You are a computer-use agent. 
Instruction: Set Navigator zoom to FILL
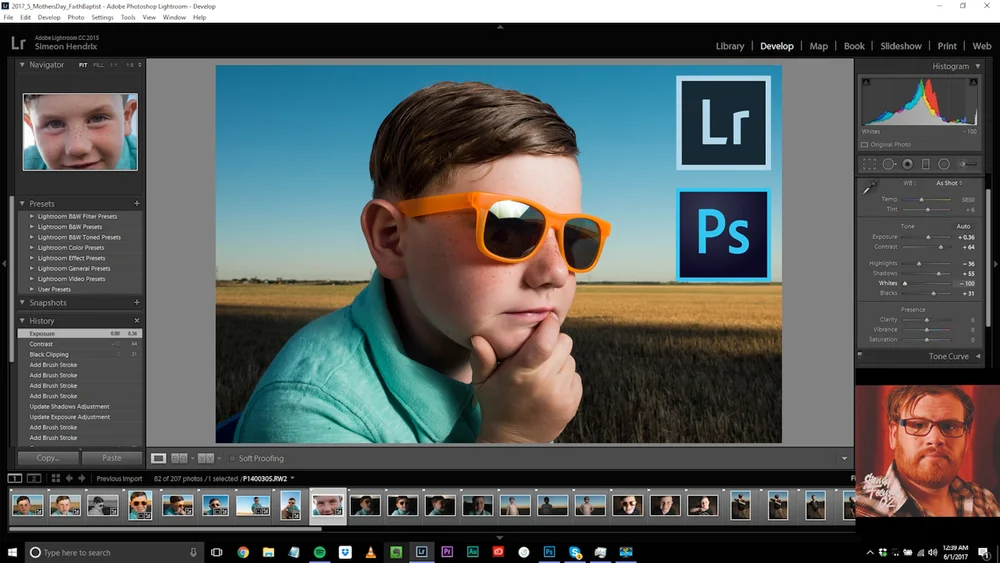(x=98, y=65)
